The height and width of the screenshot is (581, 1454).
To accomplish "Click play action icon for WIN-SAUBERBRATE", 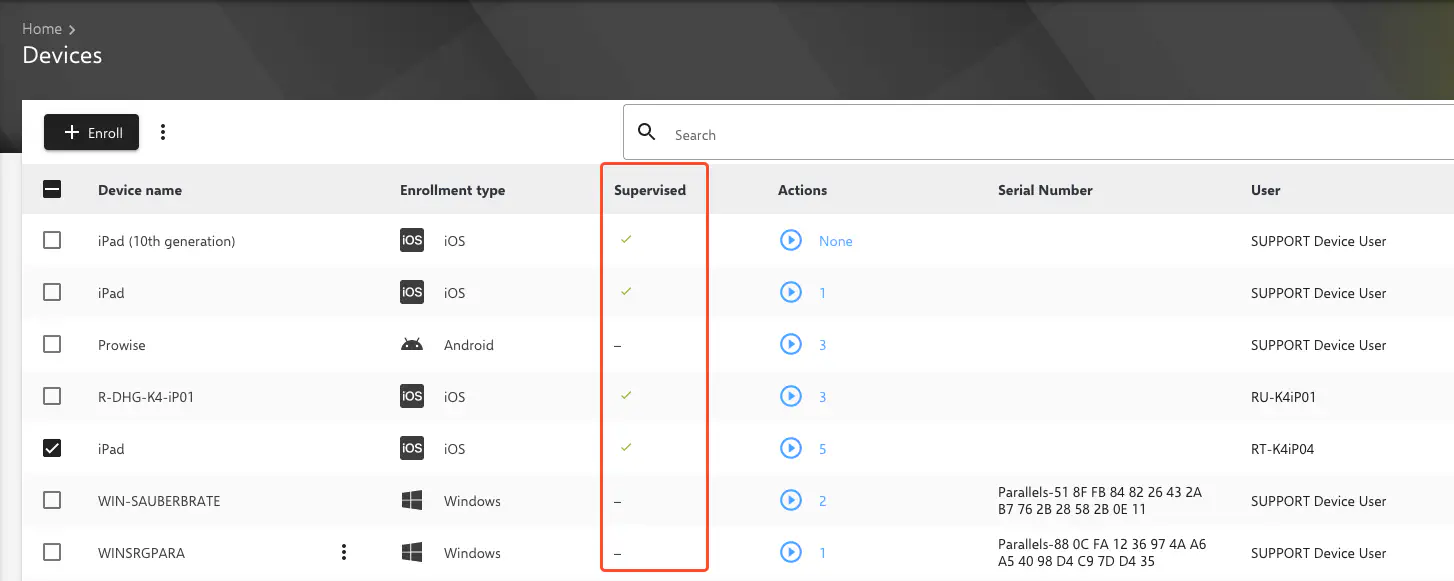I will tap(790, 501).
